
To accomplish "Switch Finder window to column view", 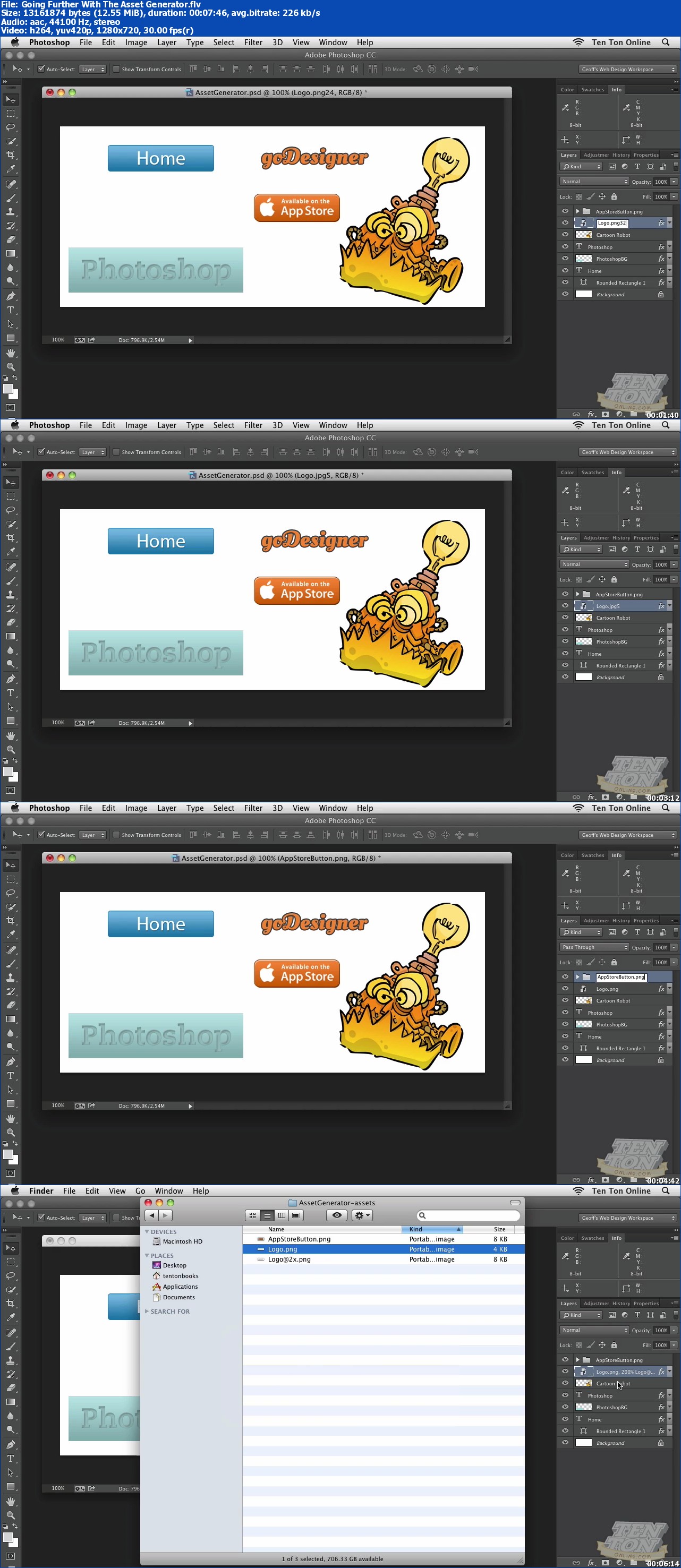I will [x=282, y=1215].
